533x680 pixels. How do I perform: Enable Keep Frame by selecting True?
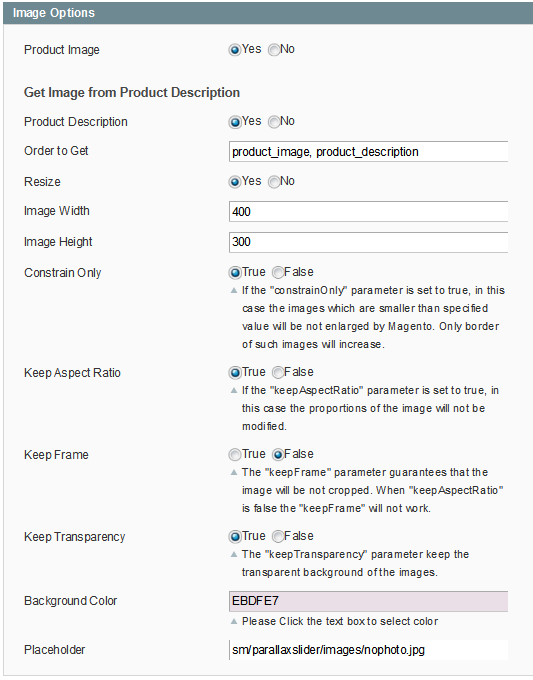pyautogui.click(x=235, y=454)
